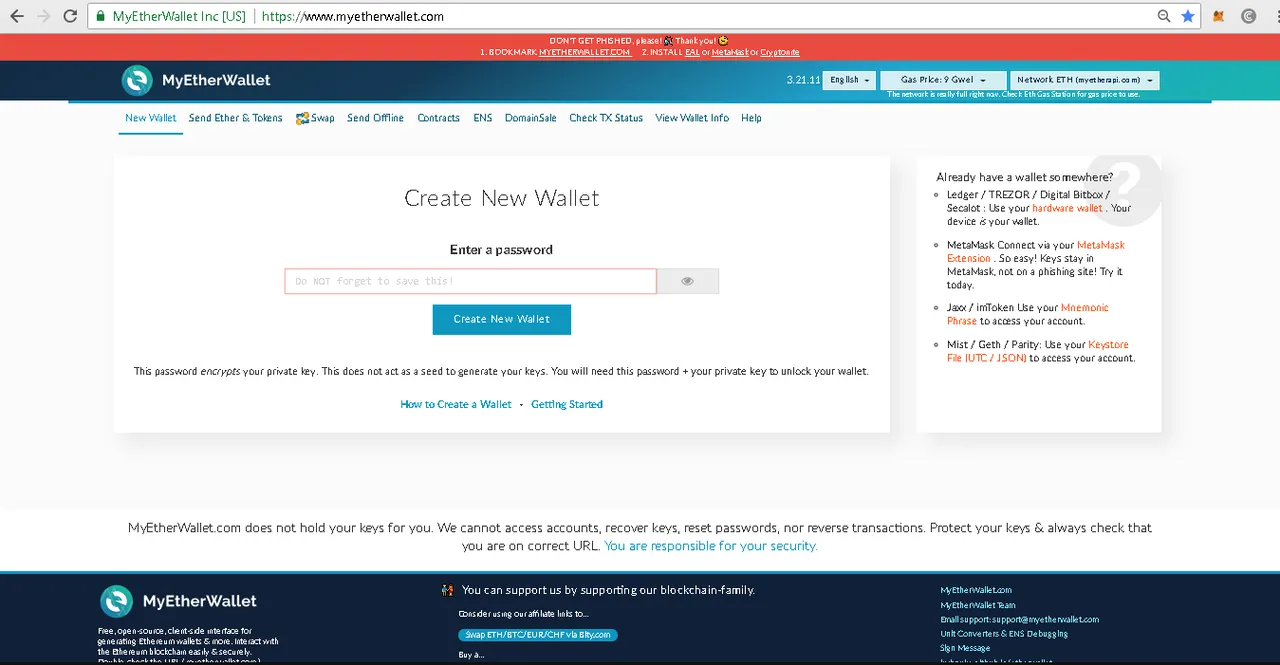
Task: Click the version number 3.21.11
Action: pyautogui.click(x=803, y=80)
